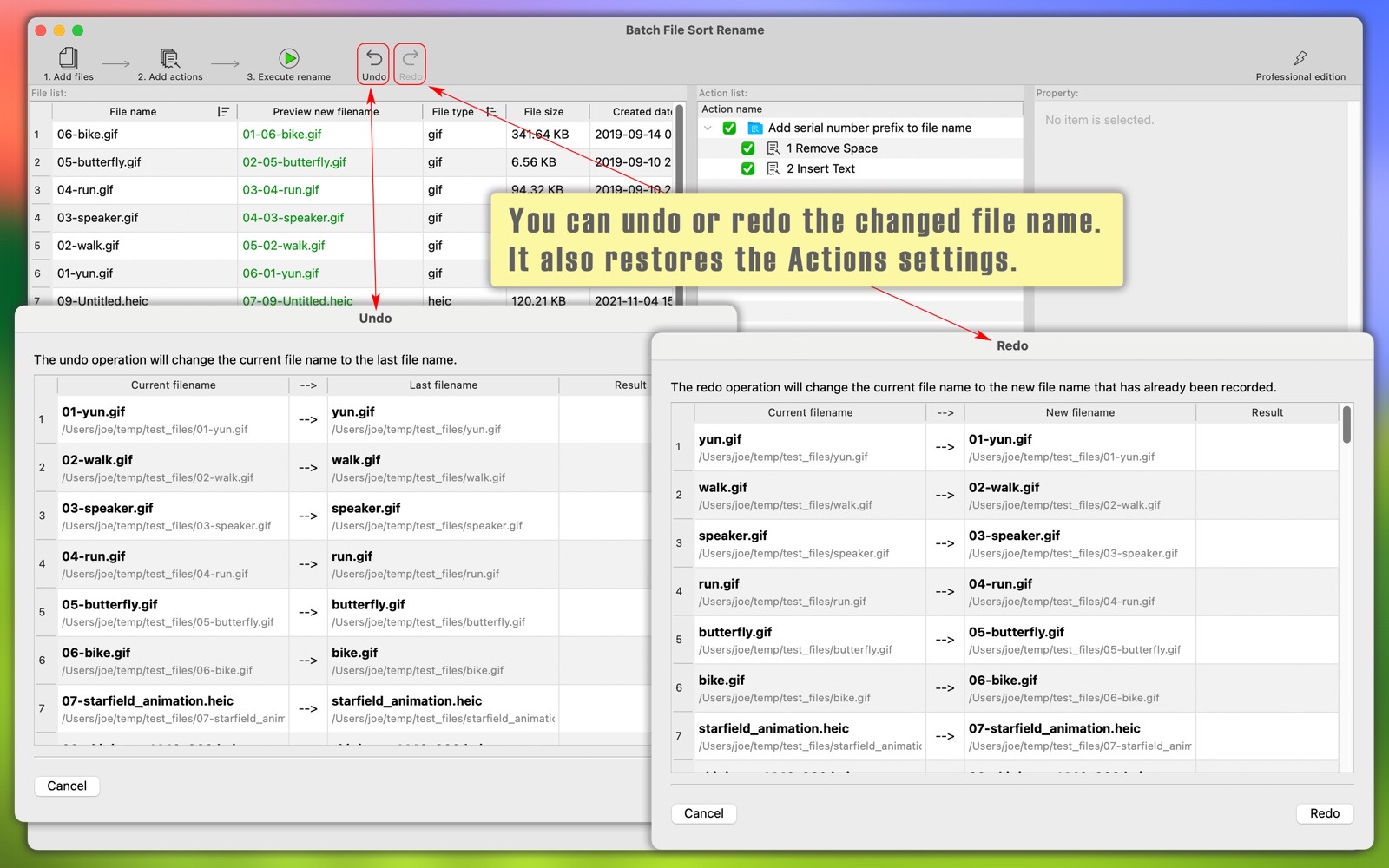The width and height of the screenshot is (1389, 868).
Task: Click the Remove Space action icon
Action: (773, 148)
